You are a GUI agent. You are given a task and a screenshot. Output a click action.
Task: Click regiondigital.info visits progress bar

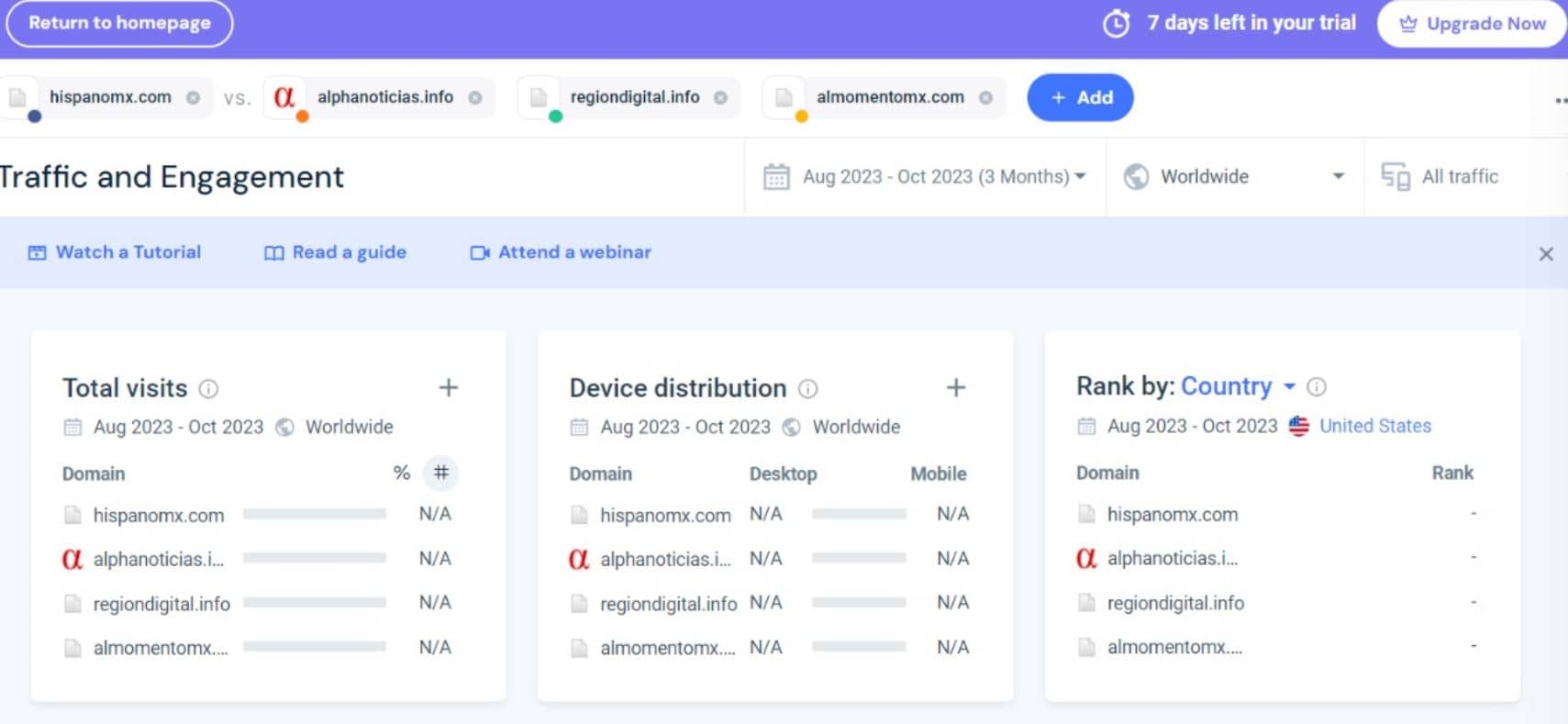315,603
